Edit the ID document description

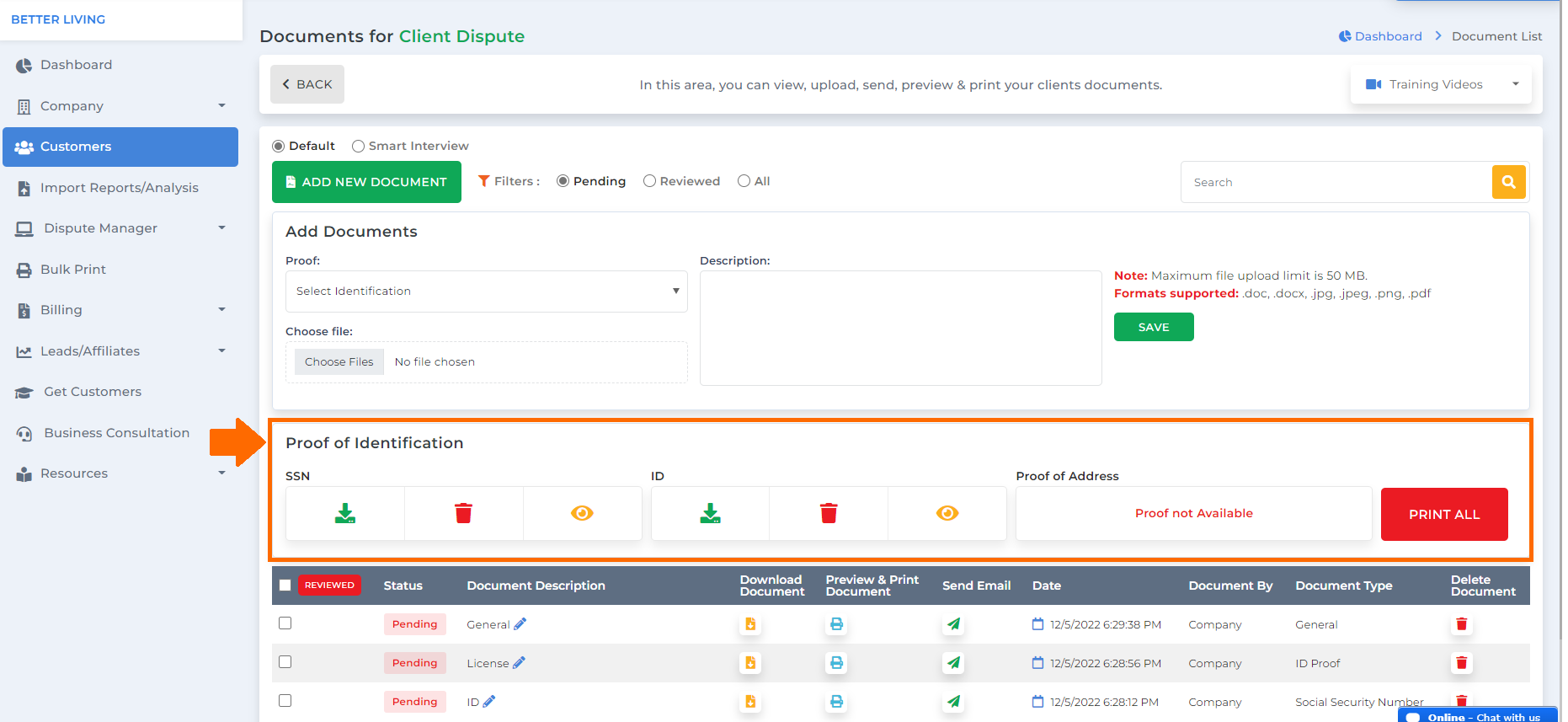pyautogui.click(x=489, y=701)
